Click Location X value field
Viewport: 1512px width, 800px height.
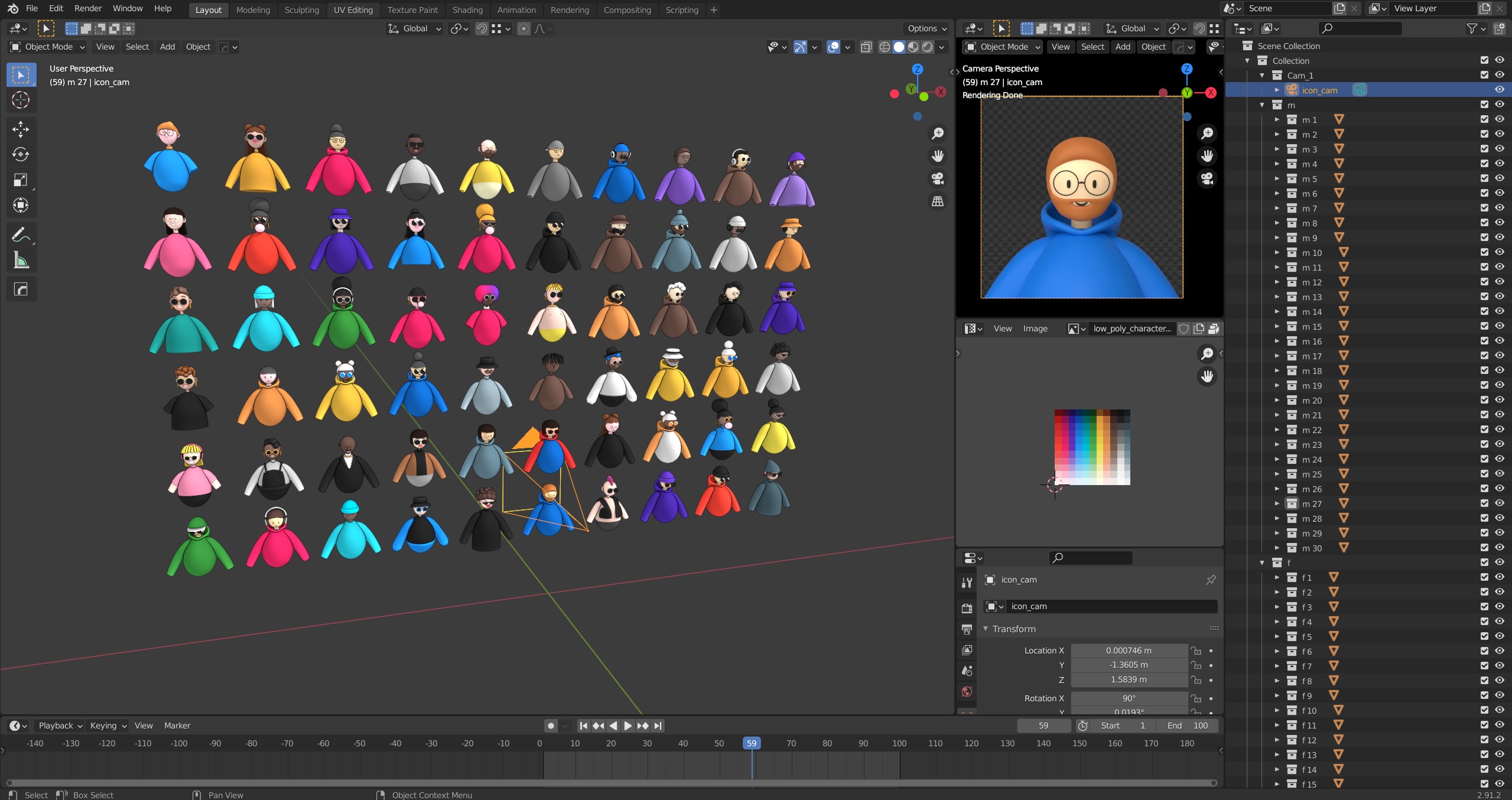[1129, 651]
